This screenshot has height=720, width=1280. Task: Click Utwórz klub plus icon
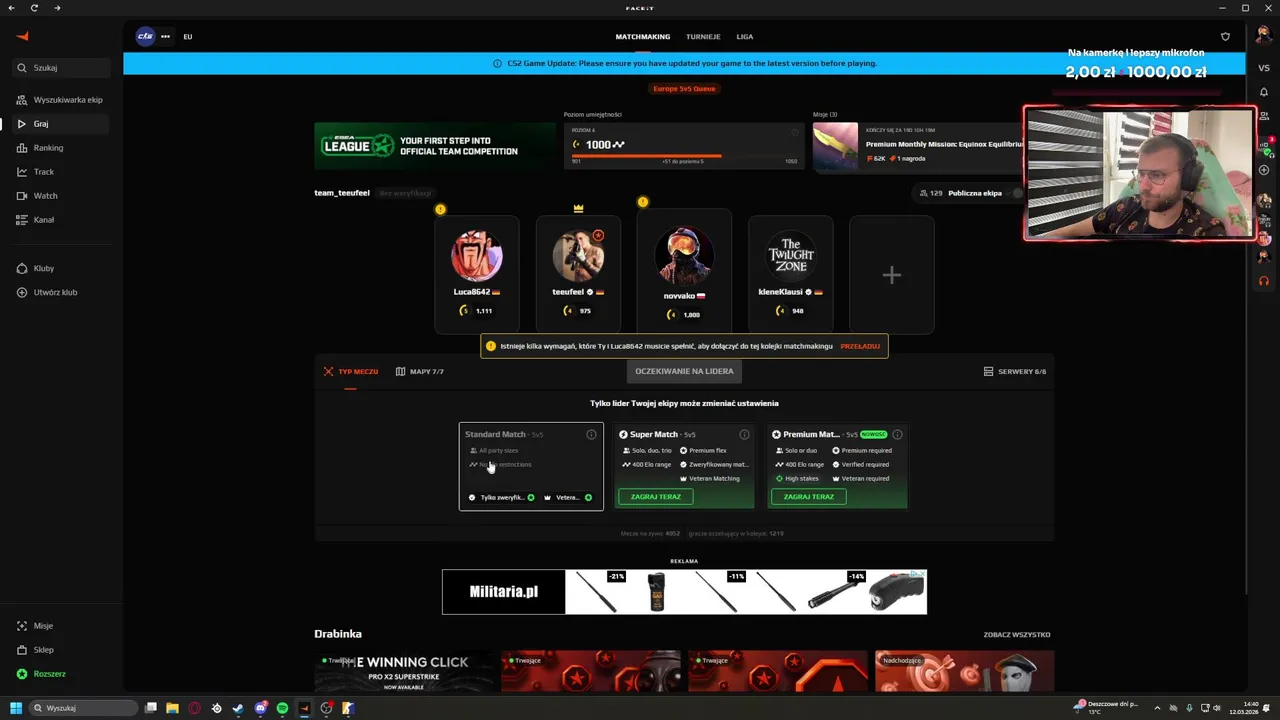(22, 292)
